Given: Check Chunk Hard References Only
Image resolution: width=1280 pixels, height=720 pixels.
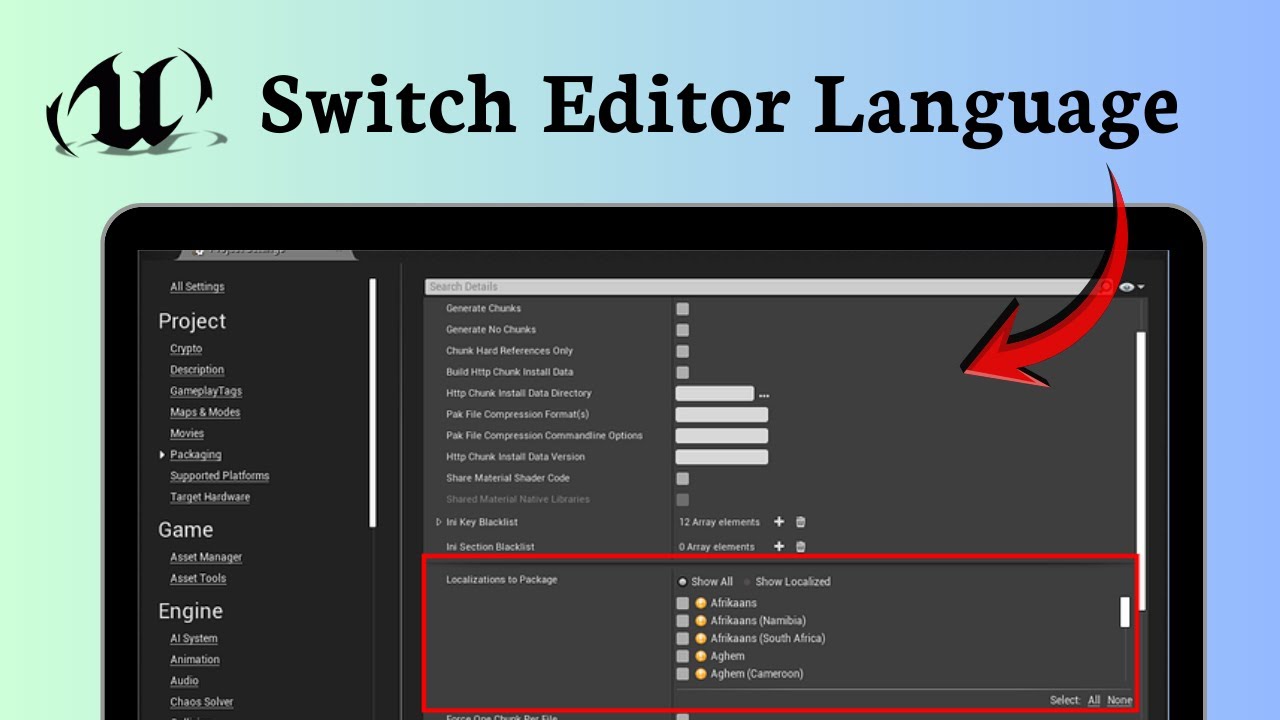Looking at the screenshot, I should click(x=682, y=351).
